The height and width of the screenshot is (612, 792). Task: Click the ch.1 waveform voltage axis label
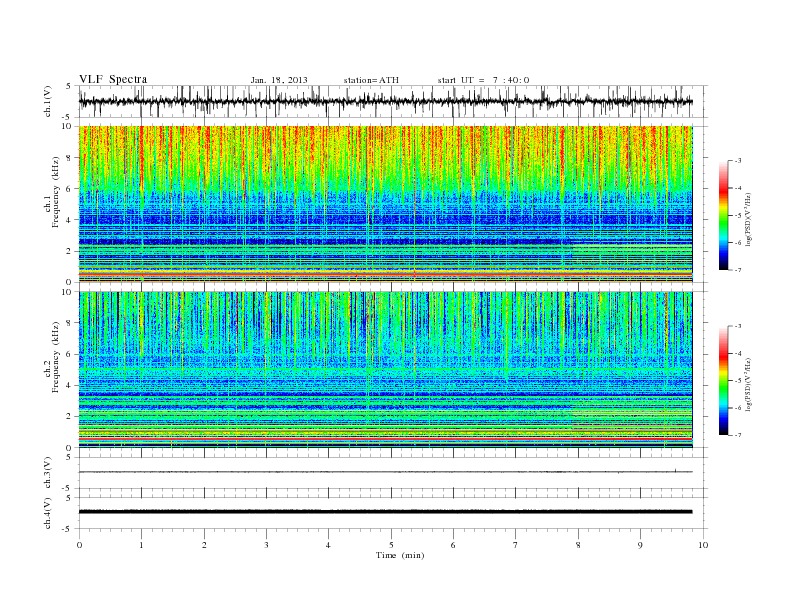[48, 101]
